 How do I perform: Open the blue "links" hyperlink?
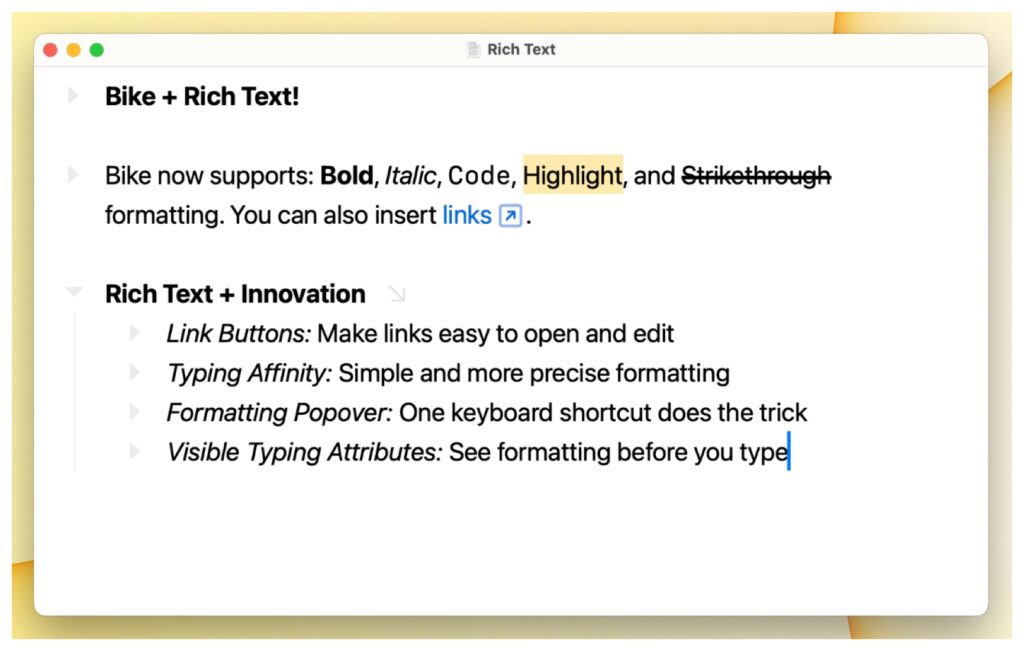467,215
